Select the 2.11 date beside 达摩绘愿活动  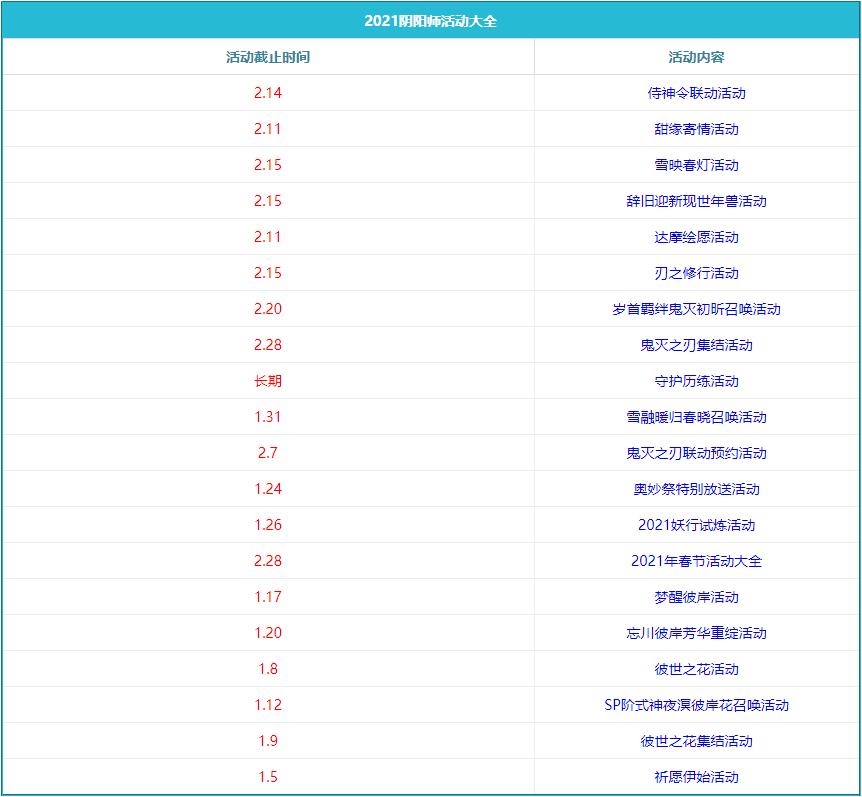pyautogui.click(x=268, y=237)
